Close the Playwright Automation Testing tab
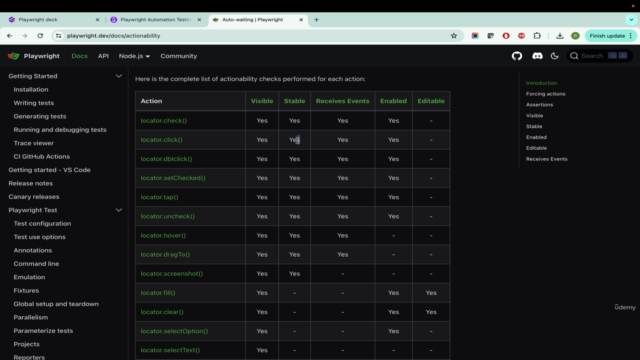Screen dimensions: 640x360 (199, 20)
